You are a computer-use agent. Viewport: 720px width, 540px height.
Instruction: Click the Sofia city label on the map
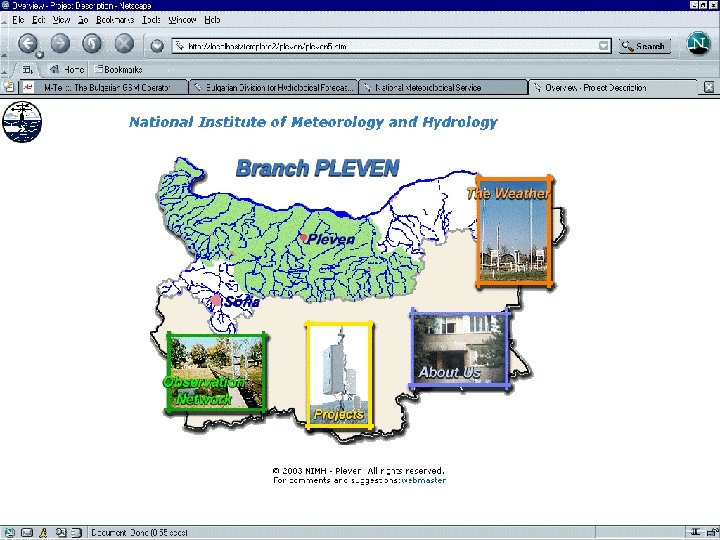coord(242,302)
